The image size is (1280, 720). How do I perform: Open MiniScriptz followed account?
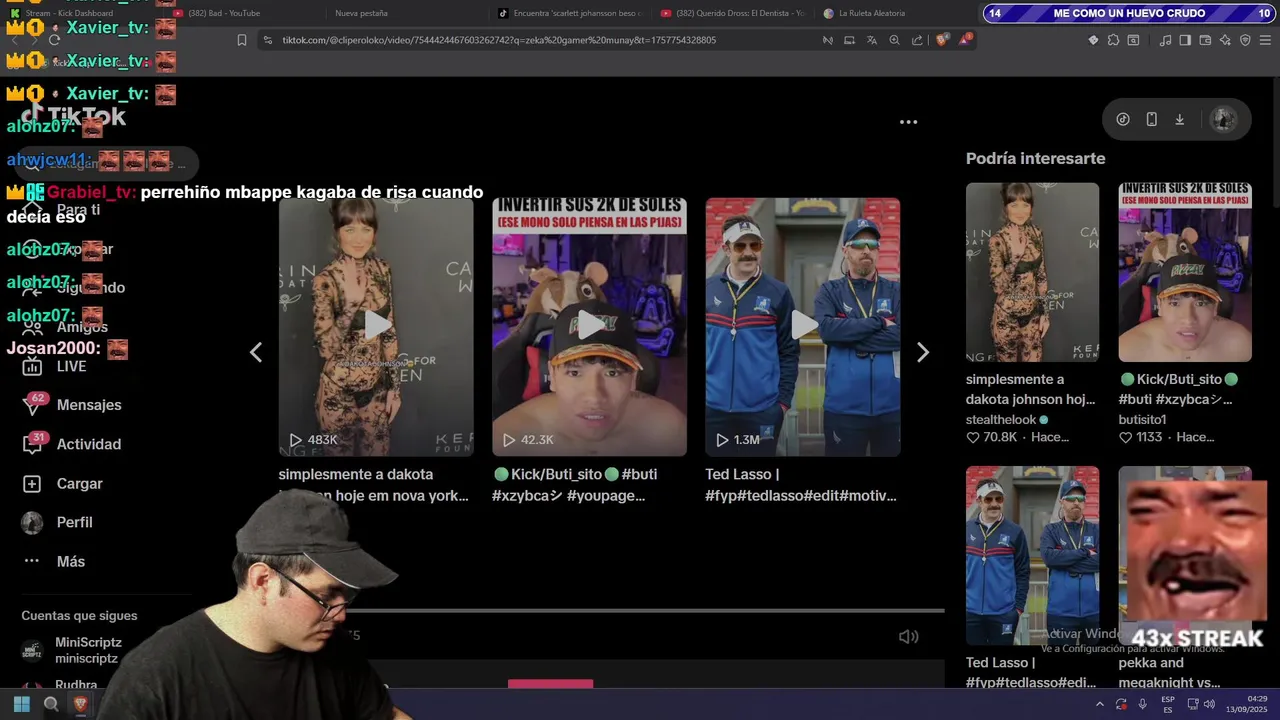pyautogui.click(x=72, y=650)
